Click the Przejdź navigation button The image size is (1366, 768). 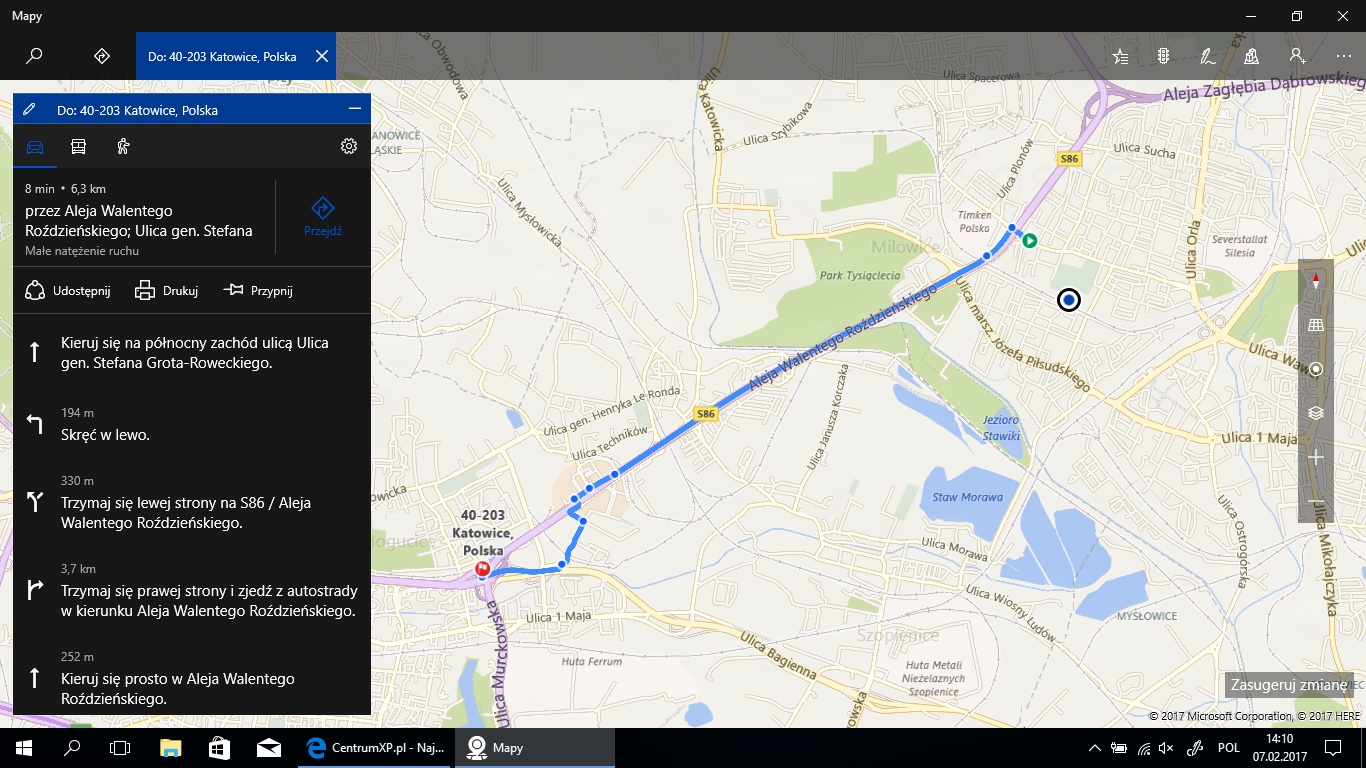tap(323, 216)
